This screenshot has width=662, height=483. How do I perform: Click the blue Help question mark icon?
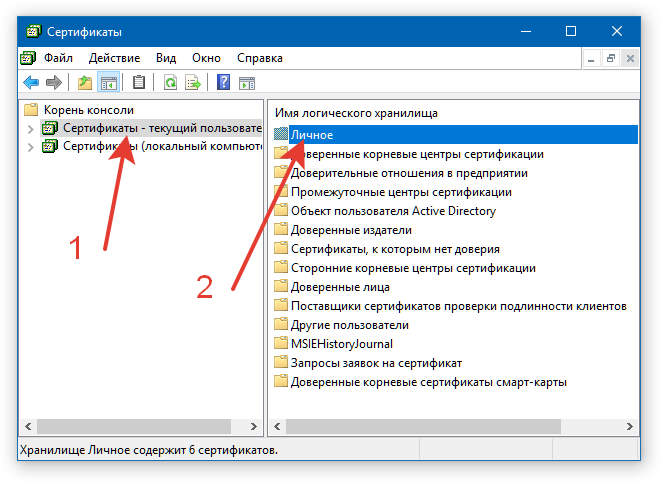224,82
